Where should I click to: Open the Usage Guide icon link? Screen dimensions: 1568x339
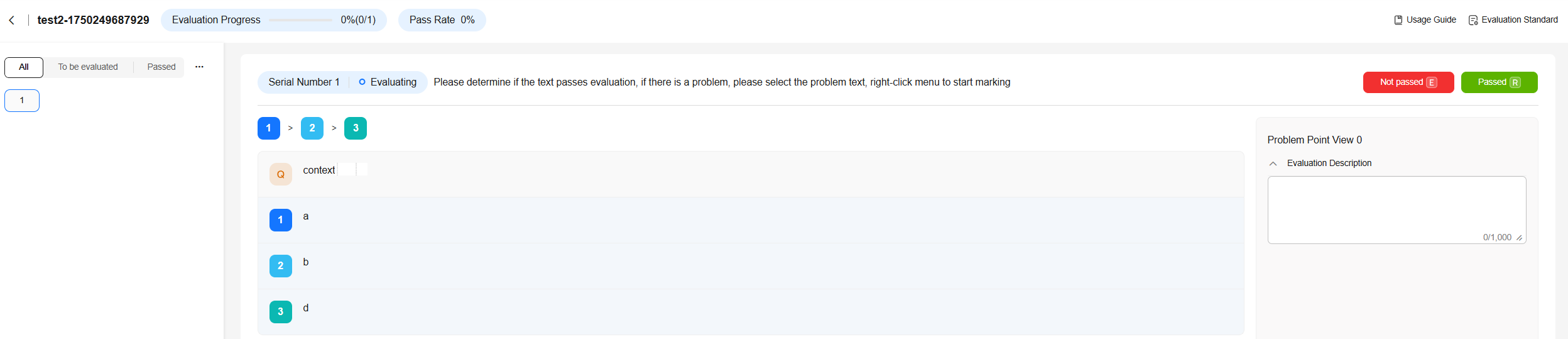click(x=1398, y=20)
